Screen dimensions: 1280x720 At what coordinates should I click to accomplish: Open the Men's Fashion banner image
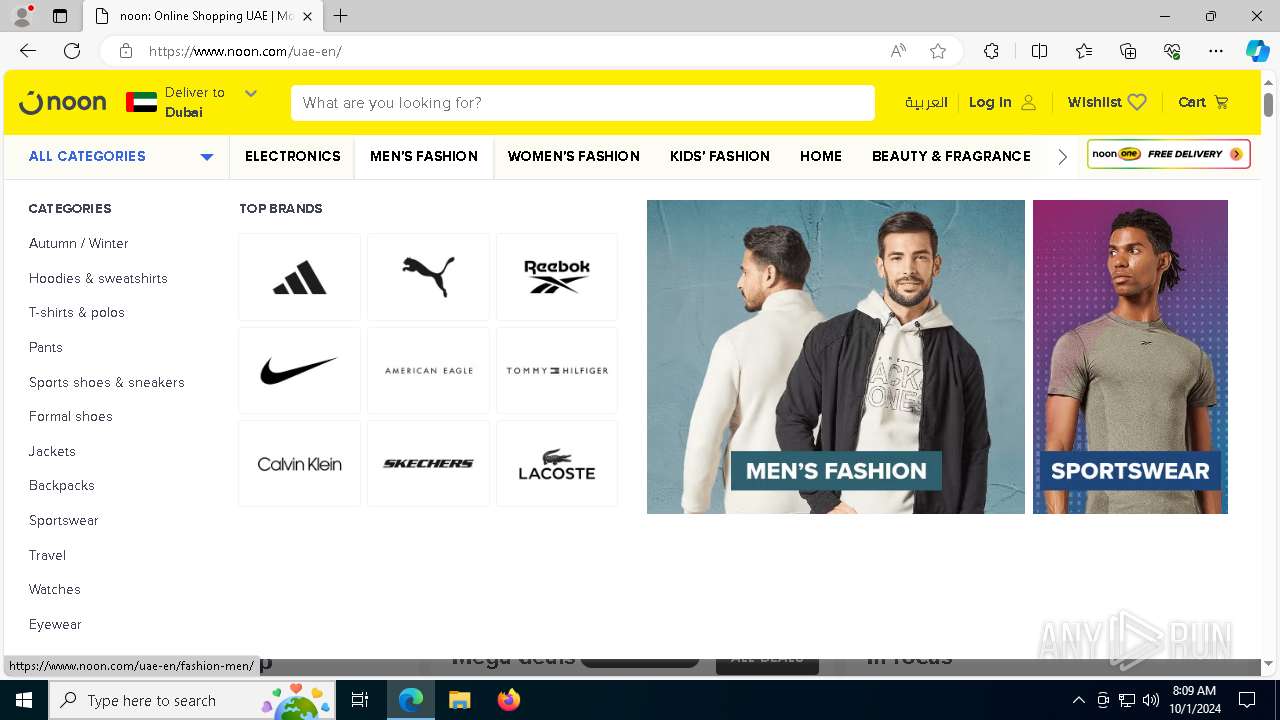pos(836,357)
